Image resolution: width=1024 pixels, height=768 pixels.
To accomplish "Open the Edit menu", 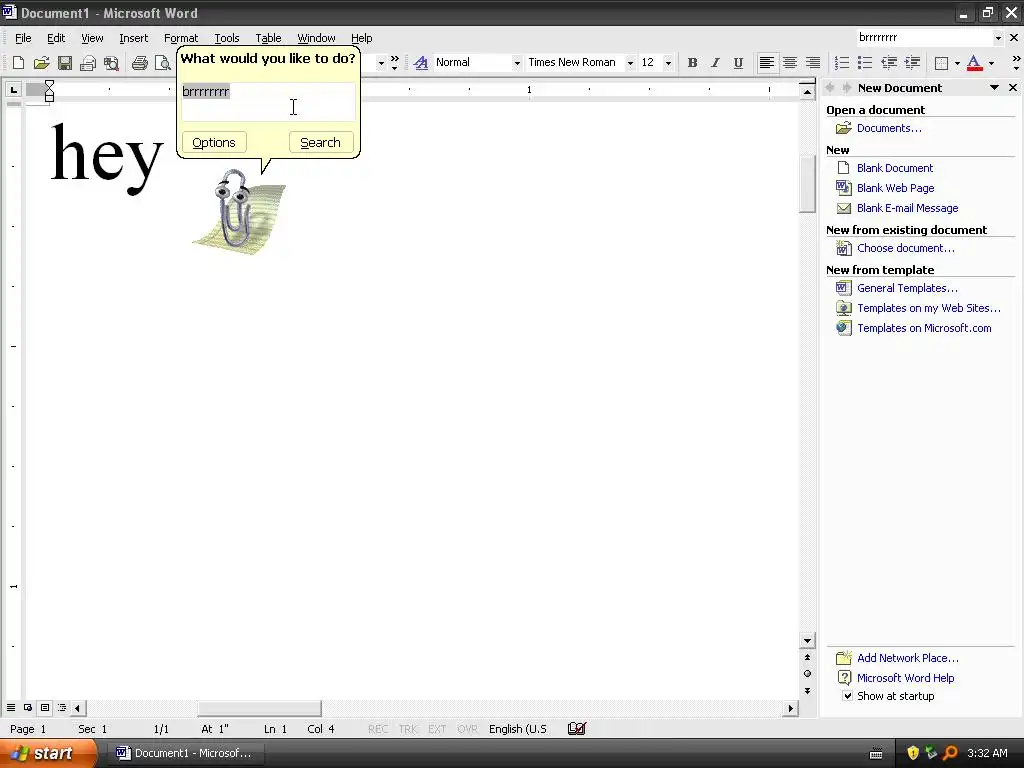I will [x=56, y=38].
